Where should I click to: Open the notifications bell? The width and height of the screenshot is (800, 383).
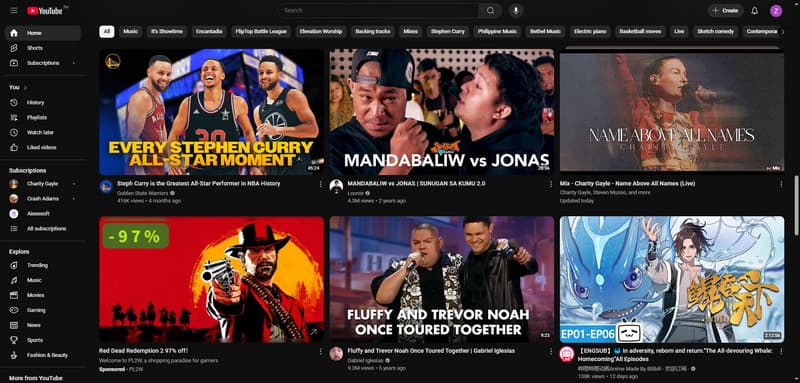tap(755, 11)
